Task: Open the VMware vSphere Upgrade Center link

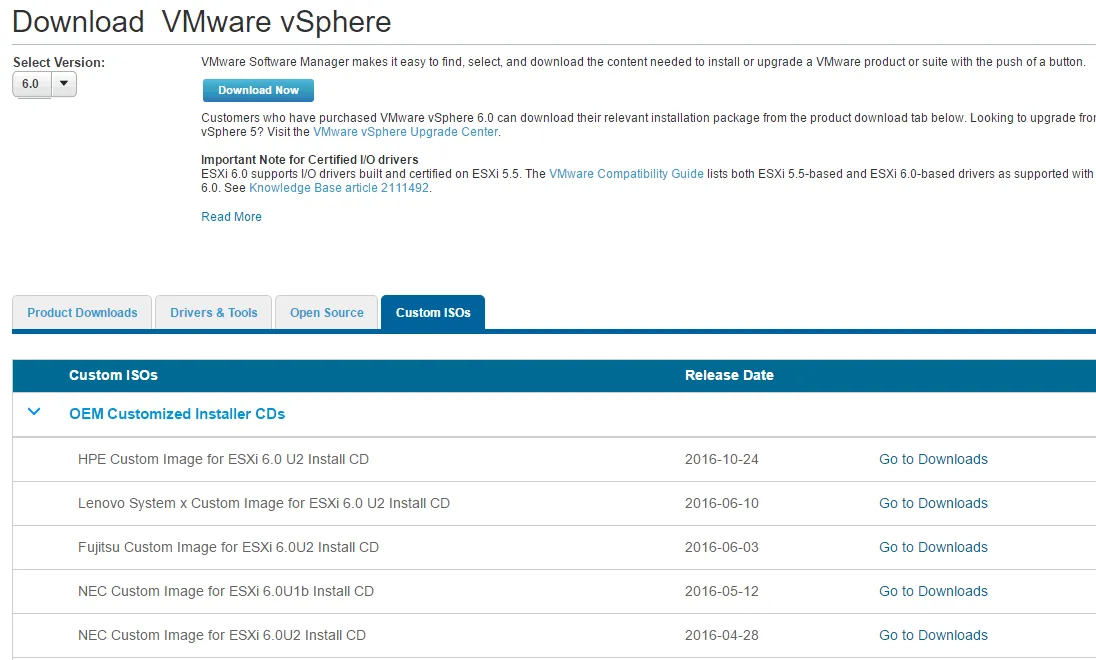Action: [405, 132]
